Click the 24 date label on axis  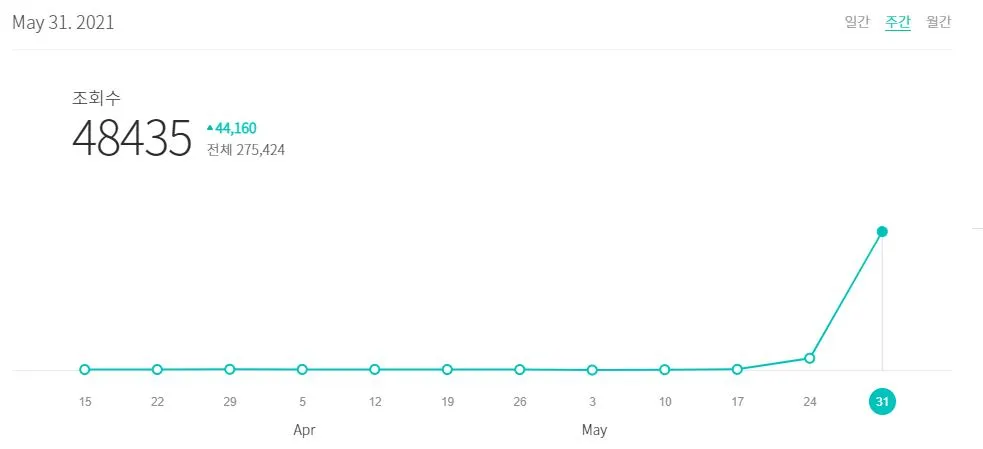809,401
